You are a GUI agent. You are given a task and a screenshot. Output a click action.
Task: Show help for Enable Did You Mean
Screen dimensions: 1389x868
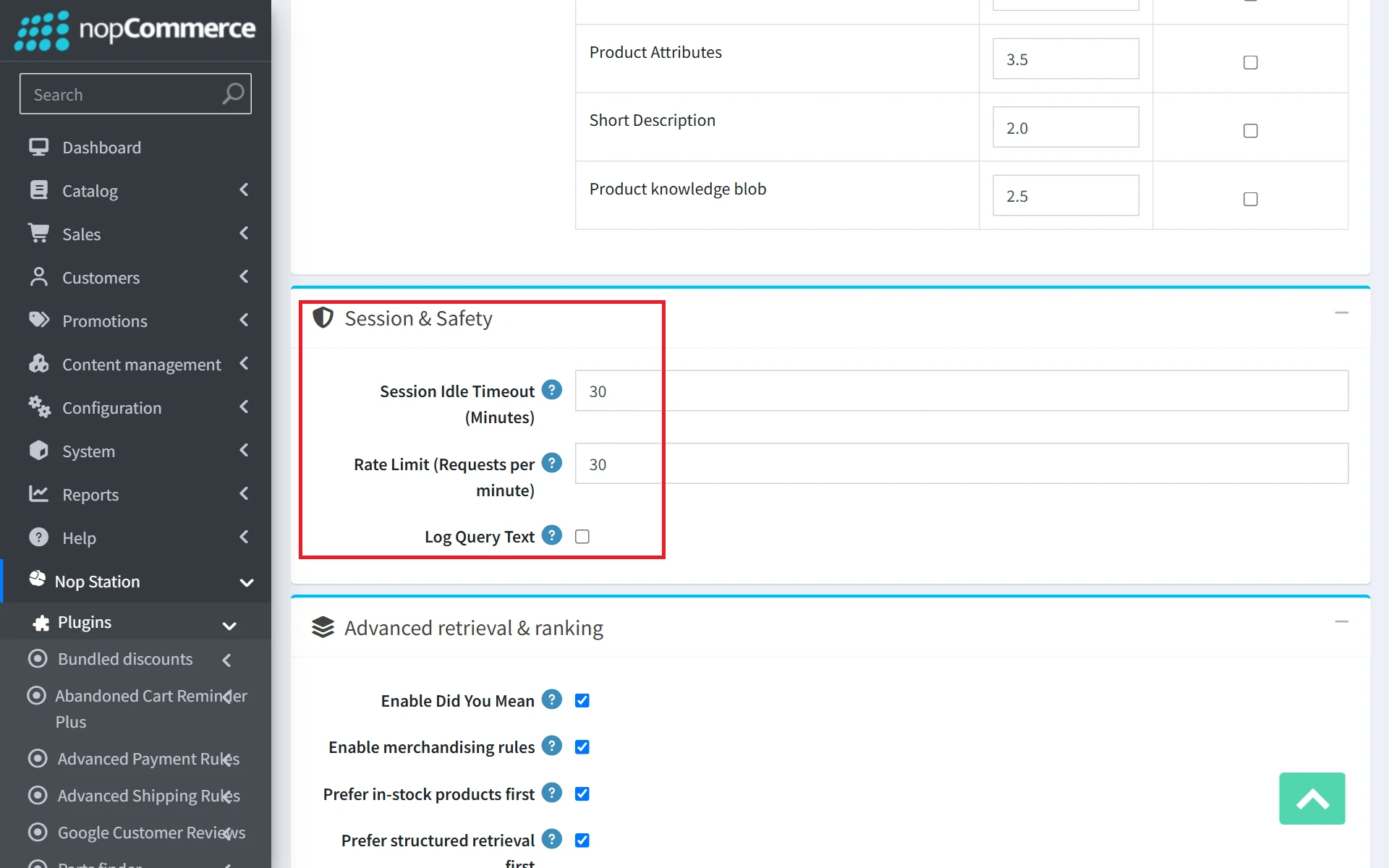[x=552, y=699]
